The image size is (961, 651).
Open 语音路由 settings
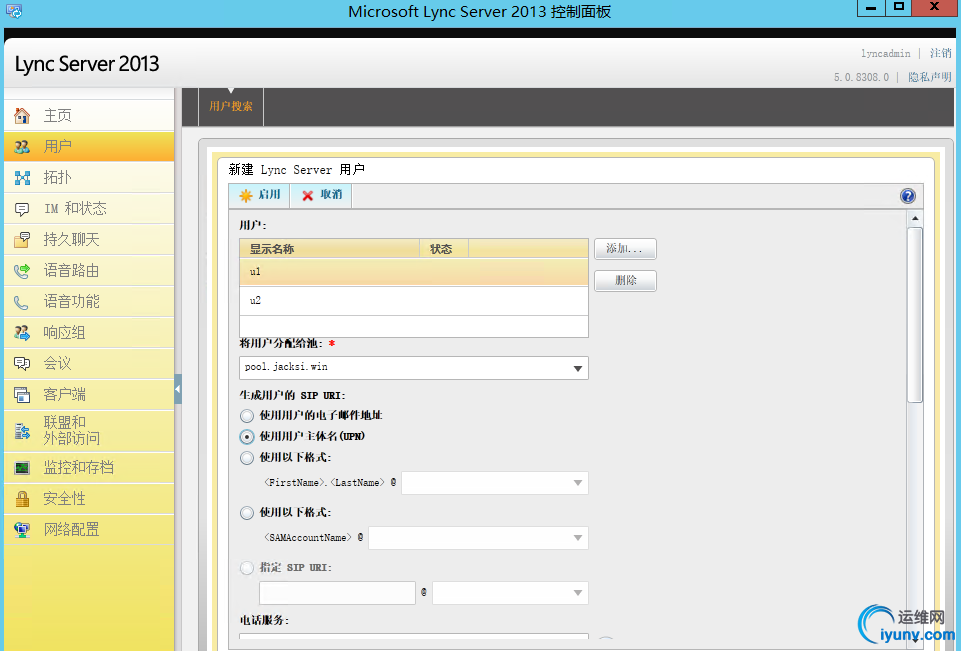(x=89, y=271)
